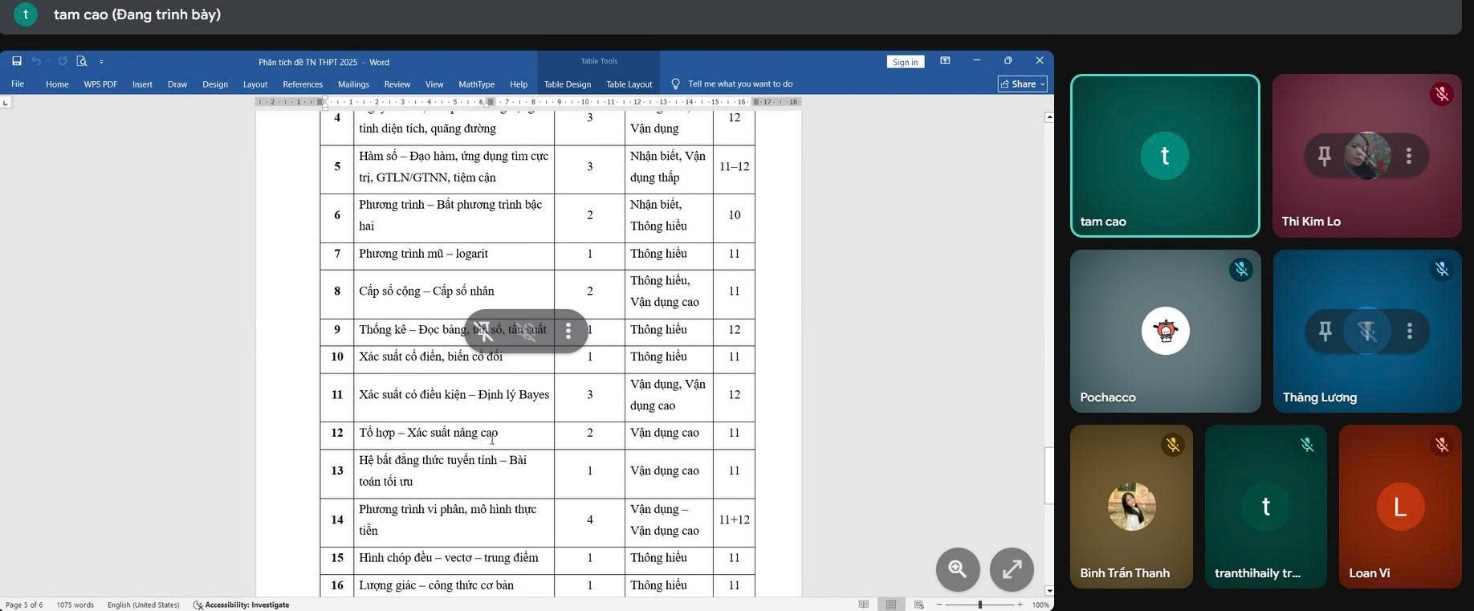Click the Print Preview quick access icon
Viewport: 1474px width, 611px height.
[81, 62]
